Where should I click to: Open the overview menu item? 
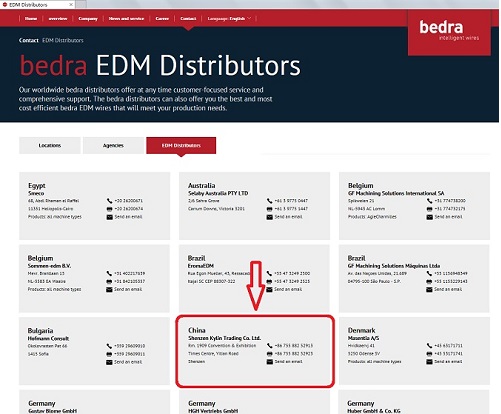(x=58, y=18)
